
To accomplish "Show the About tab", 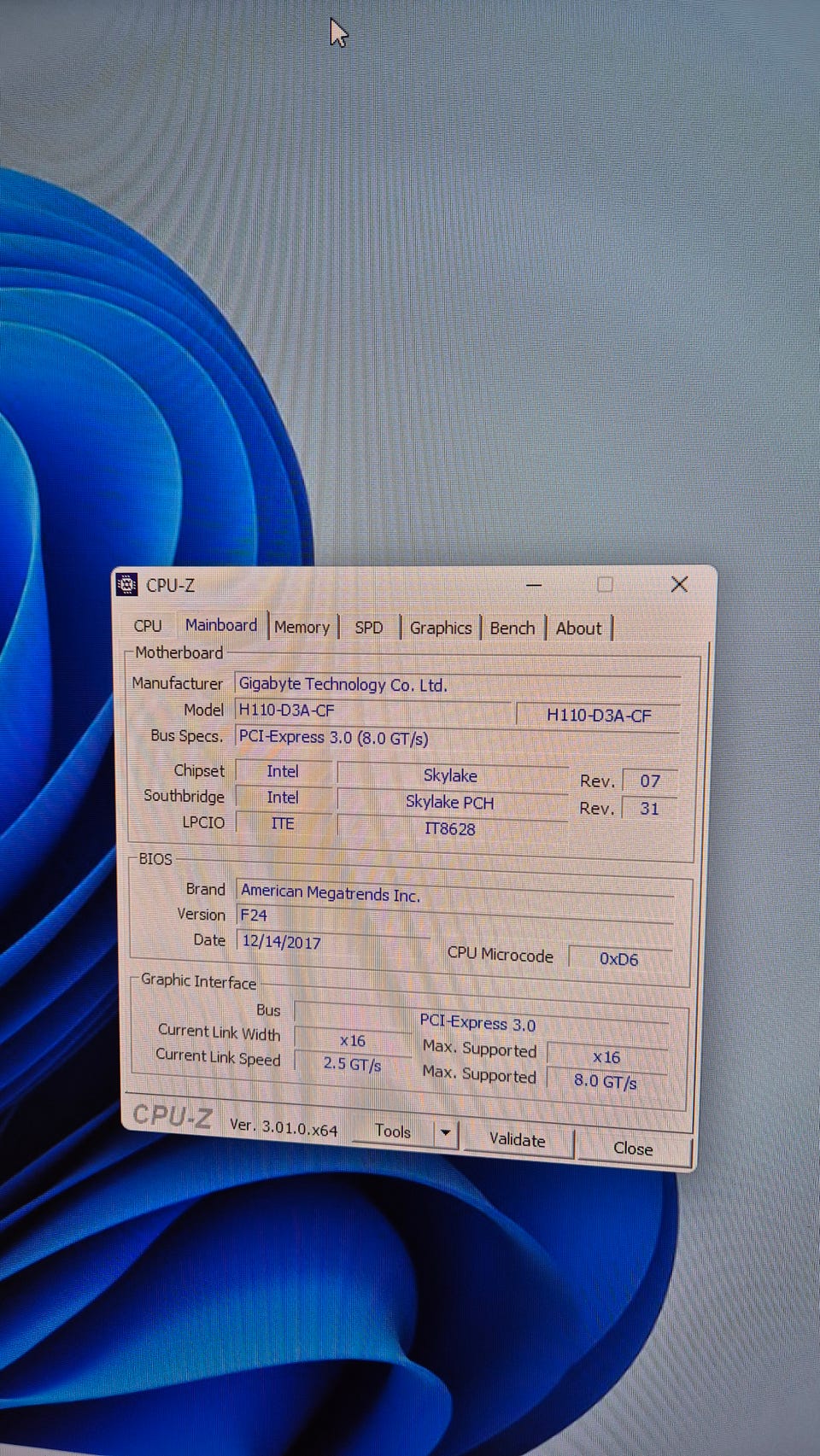I will pos(579,629).
